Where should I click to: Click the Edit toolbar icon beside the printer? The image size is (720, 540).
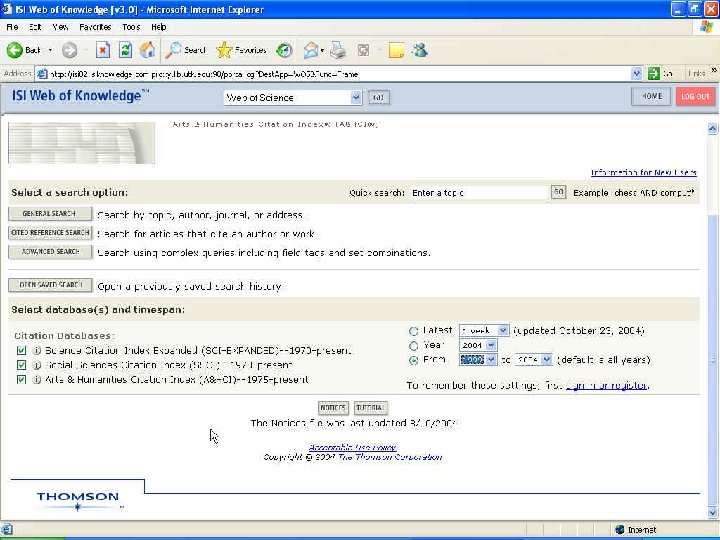(363, 50)
